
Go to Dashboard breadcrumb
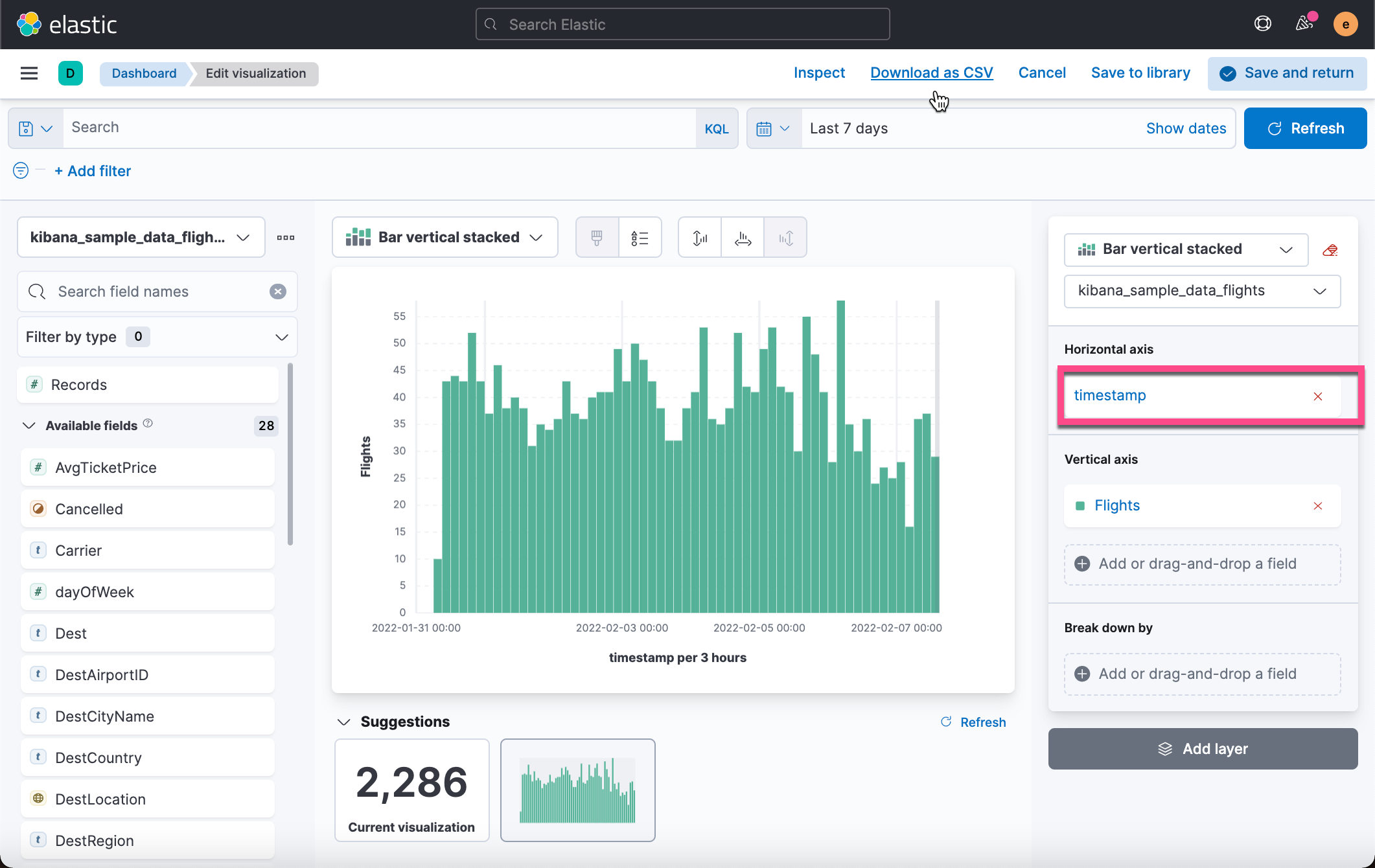tap(144, 73)
